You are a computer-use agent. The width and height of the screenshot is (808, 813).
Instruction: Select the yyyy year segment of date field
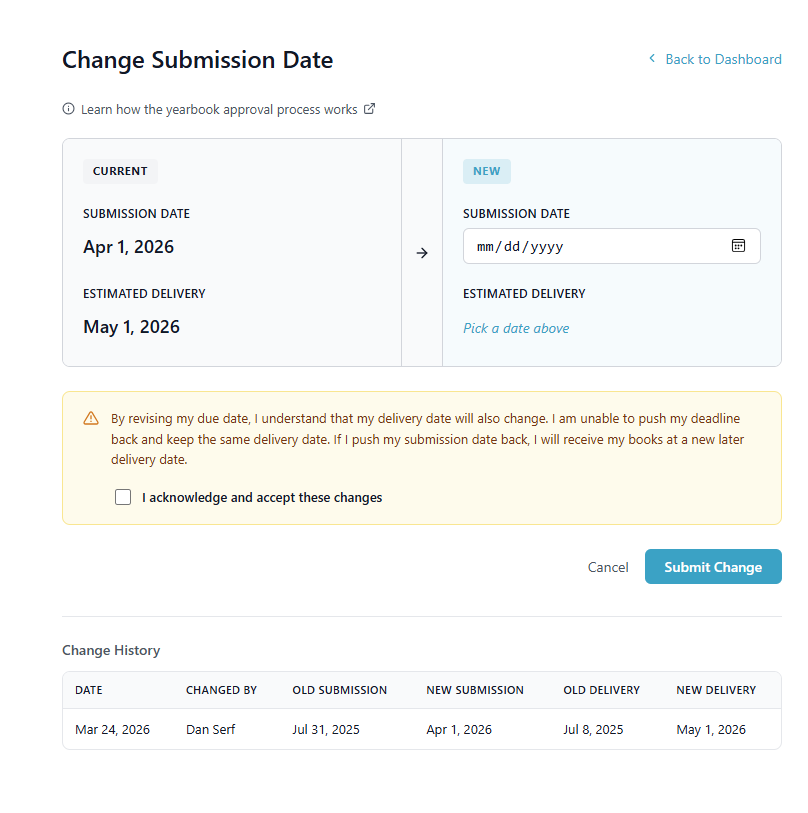pos(547,247)
